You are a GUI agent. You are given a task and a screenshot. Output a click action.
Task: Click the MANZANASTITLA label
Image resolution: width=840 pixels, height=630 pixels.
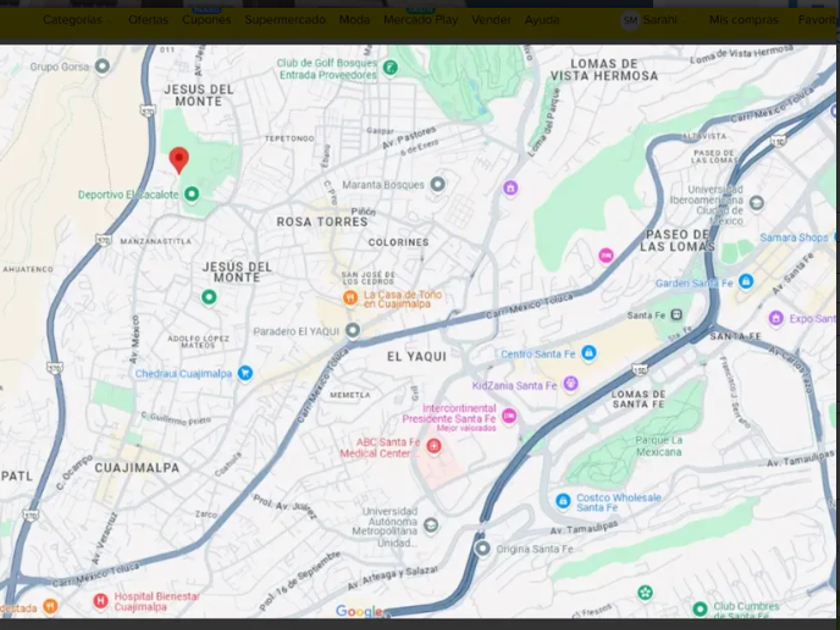155,242
